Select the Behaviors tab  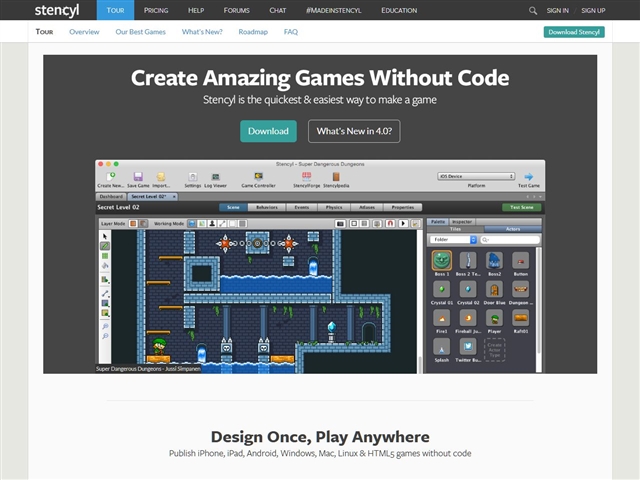click(267, 207)
